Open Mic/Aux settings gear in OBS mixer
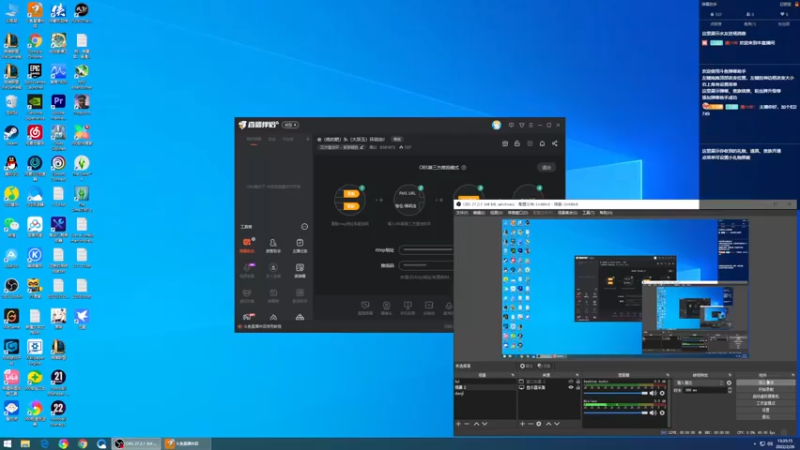This screenshot has width=800, height=450. 662,413
